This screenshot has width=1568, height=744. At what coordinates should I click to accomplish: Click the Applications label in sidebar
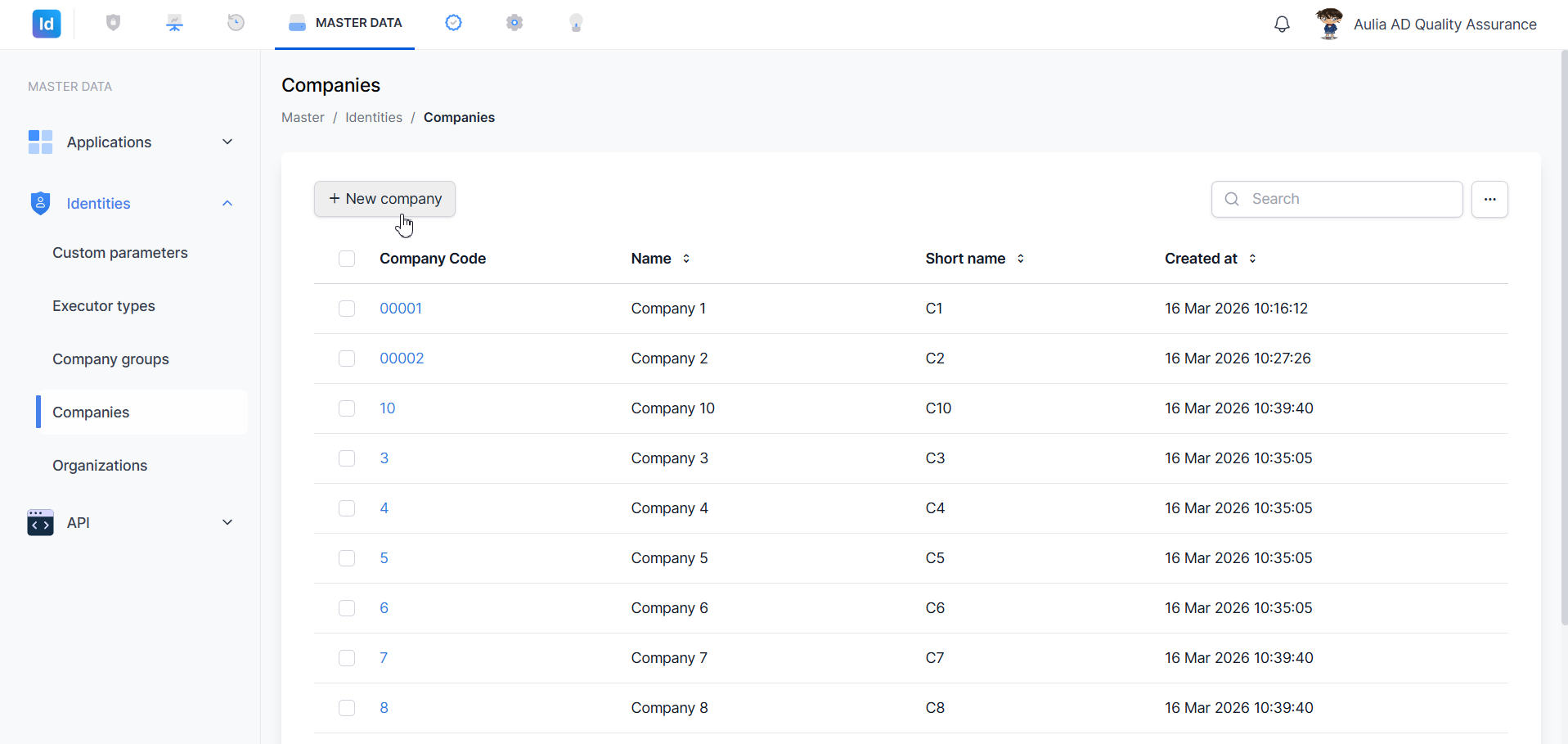point(109,142)
